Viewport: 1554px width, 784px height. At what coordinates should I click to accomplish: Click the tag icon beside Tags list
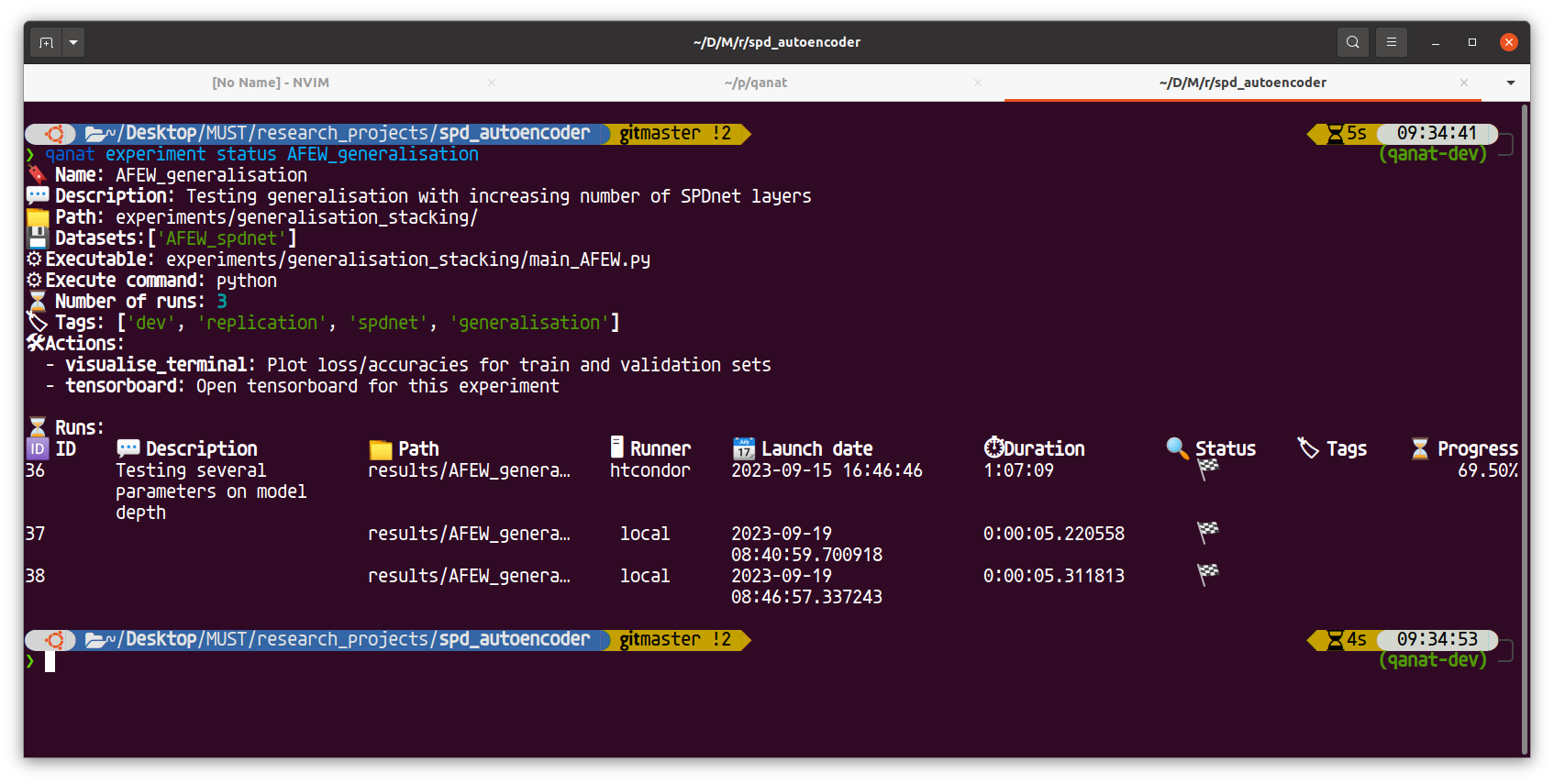click(37, 322)
